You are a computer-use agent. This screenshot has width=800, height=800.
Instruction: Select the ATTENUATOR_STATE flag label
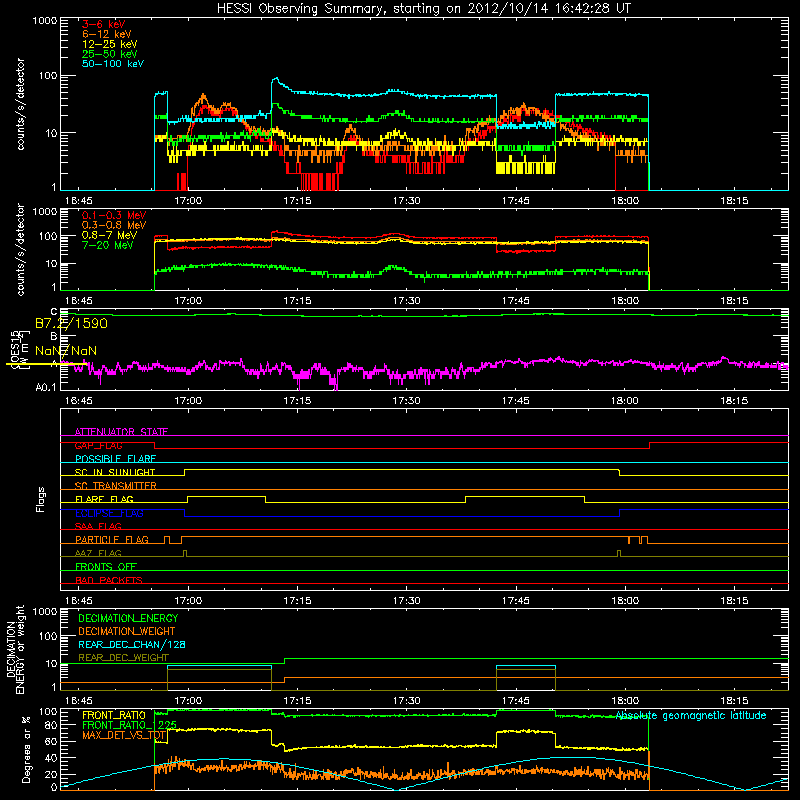coord(121,432)
